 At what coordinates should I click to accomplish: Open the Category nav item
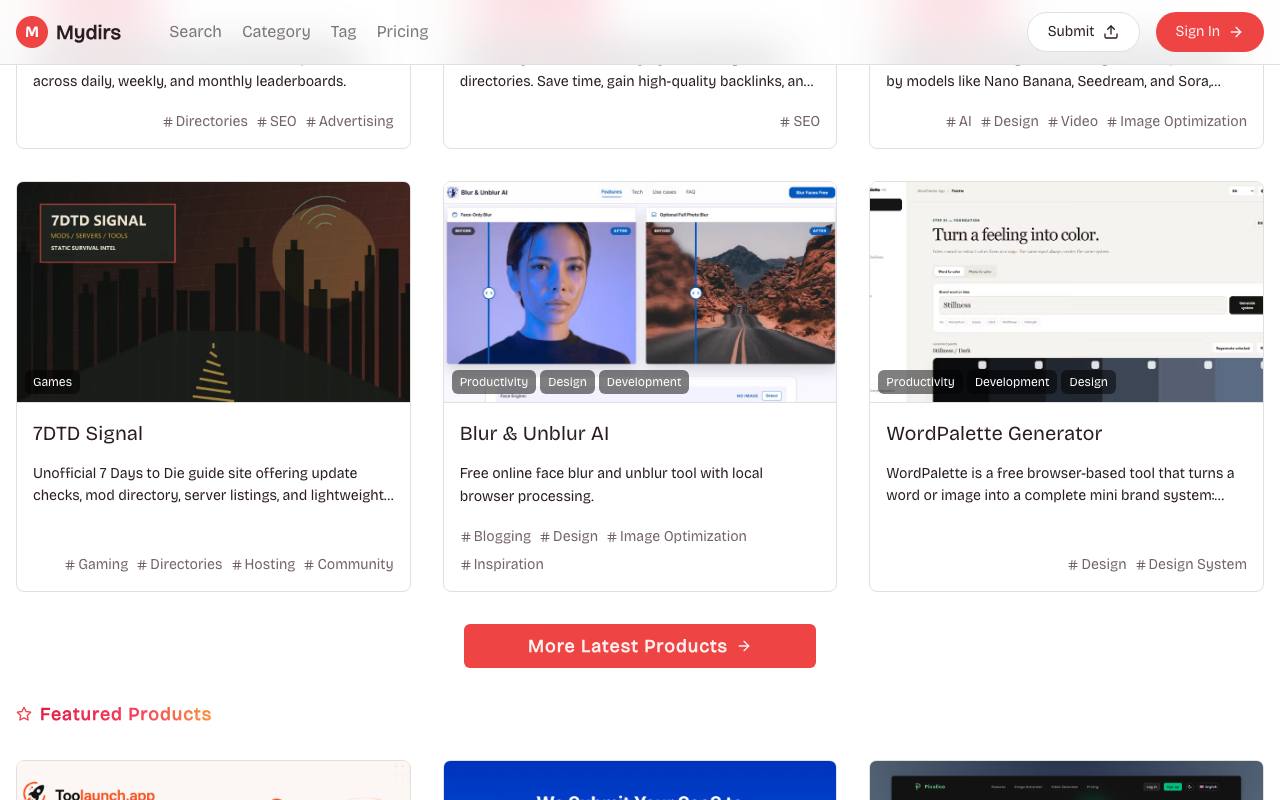pyautogui.click(x=276, y=32)
